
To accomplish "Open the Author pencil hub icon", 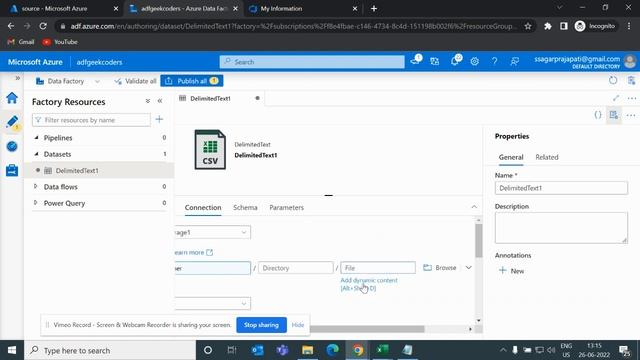I will [12, 122].
